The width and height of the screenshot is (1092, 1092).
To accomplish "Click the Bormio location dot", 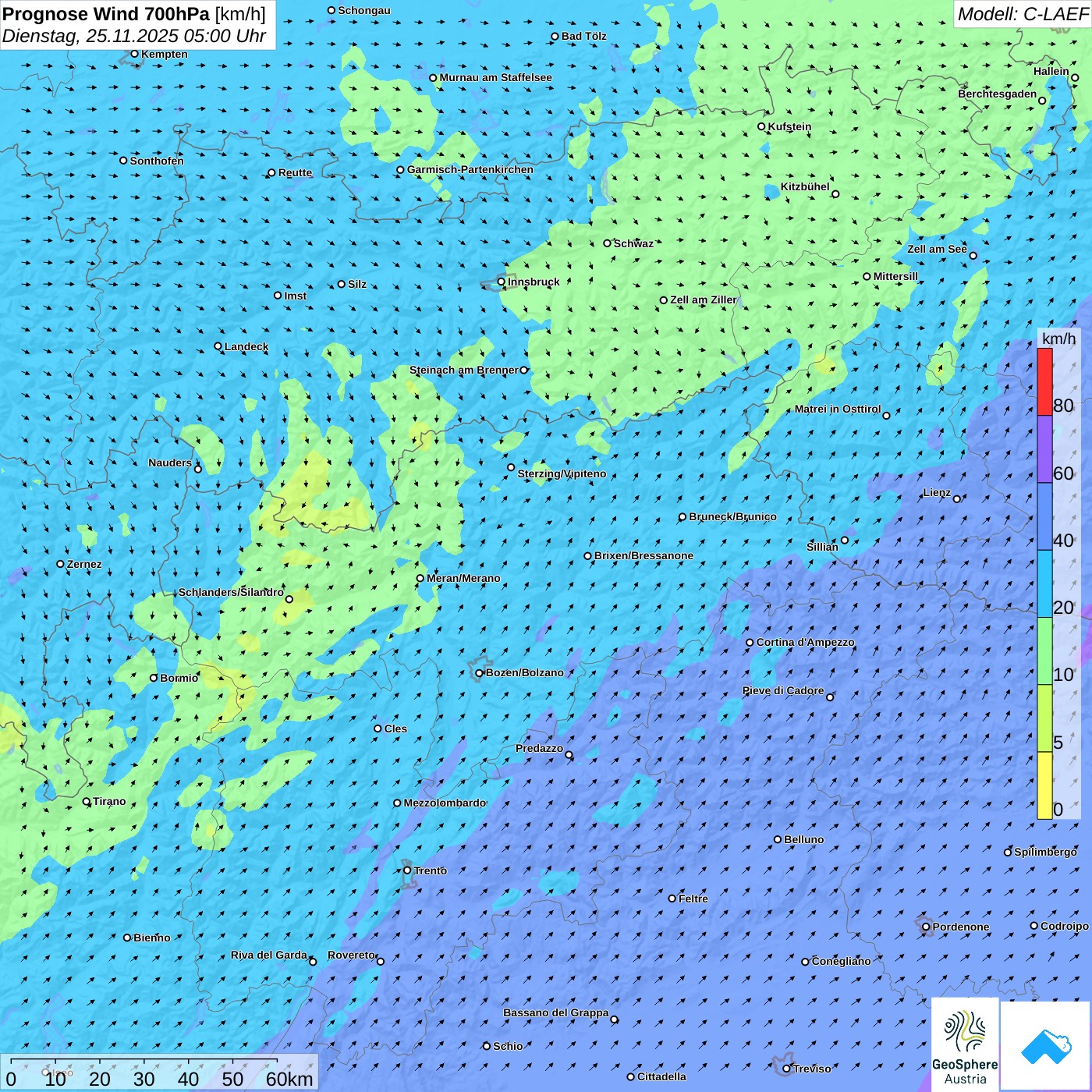I will [154, 678].
